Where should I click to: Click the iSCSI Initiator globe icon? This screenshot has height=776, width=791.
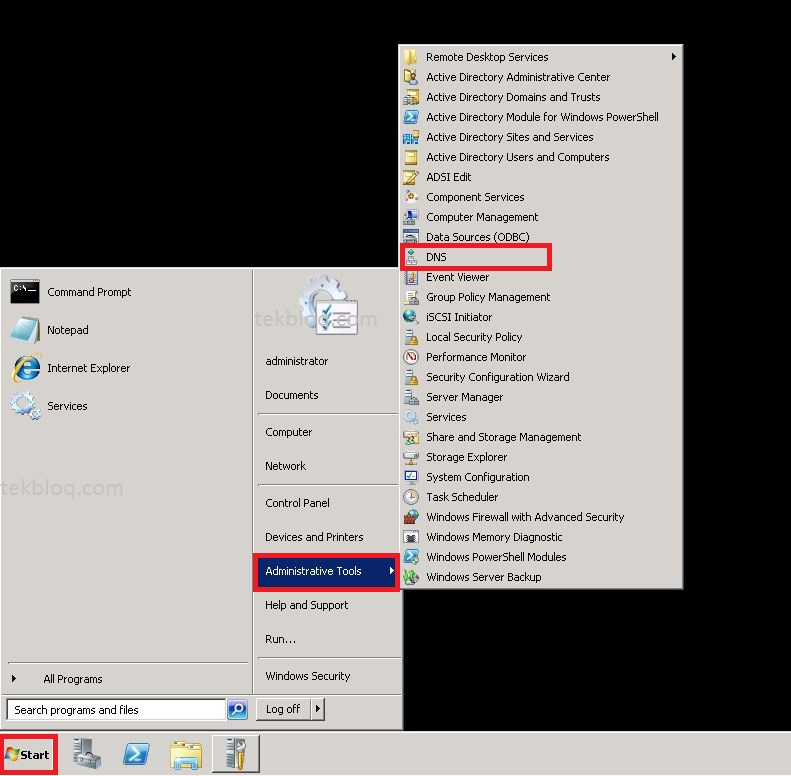coord(411,317)
